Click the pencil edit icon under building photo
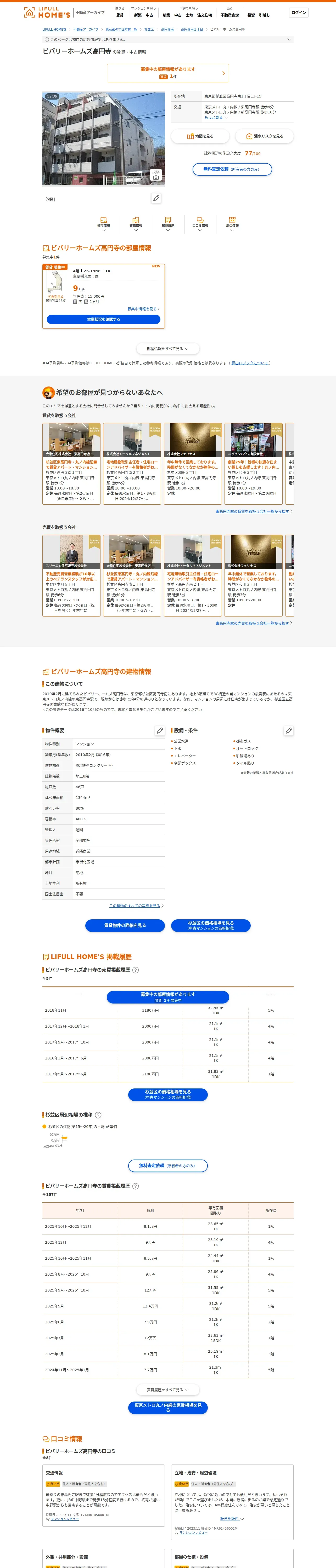This screenshot has height=1568, width=336. [x=156, y=198]
